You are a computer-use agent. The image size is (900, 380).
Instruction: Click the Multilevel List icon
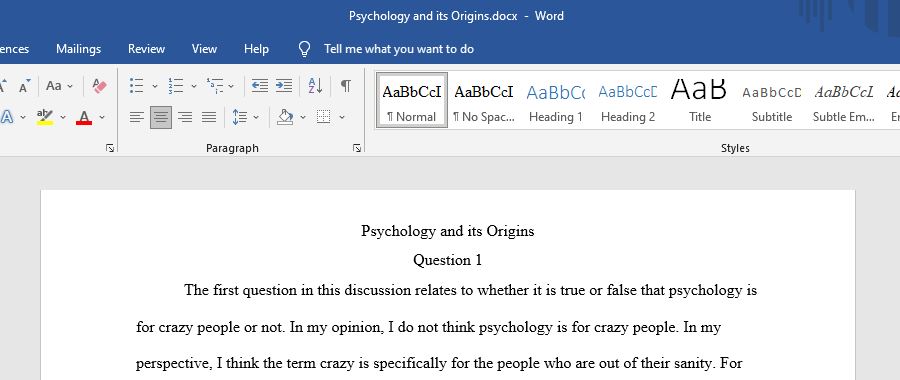click(215, 86)
